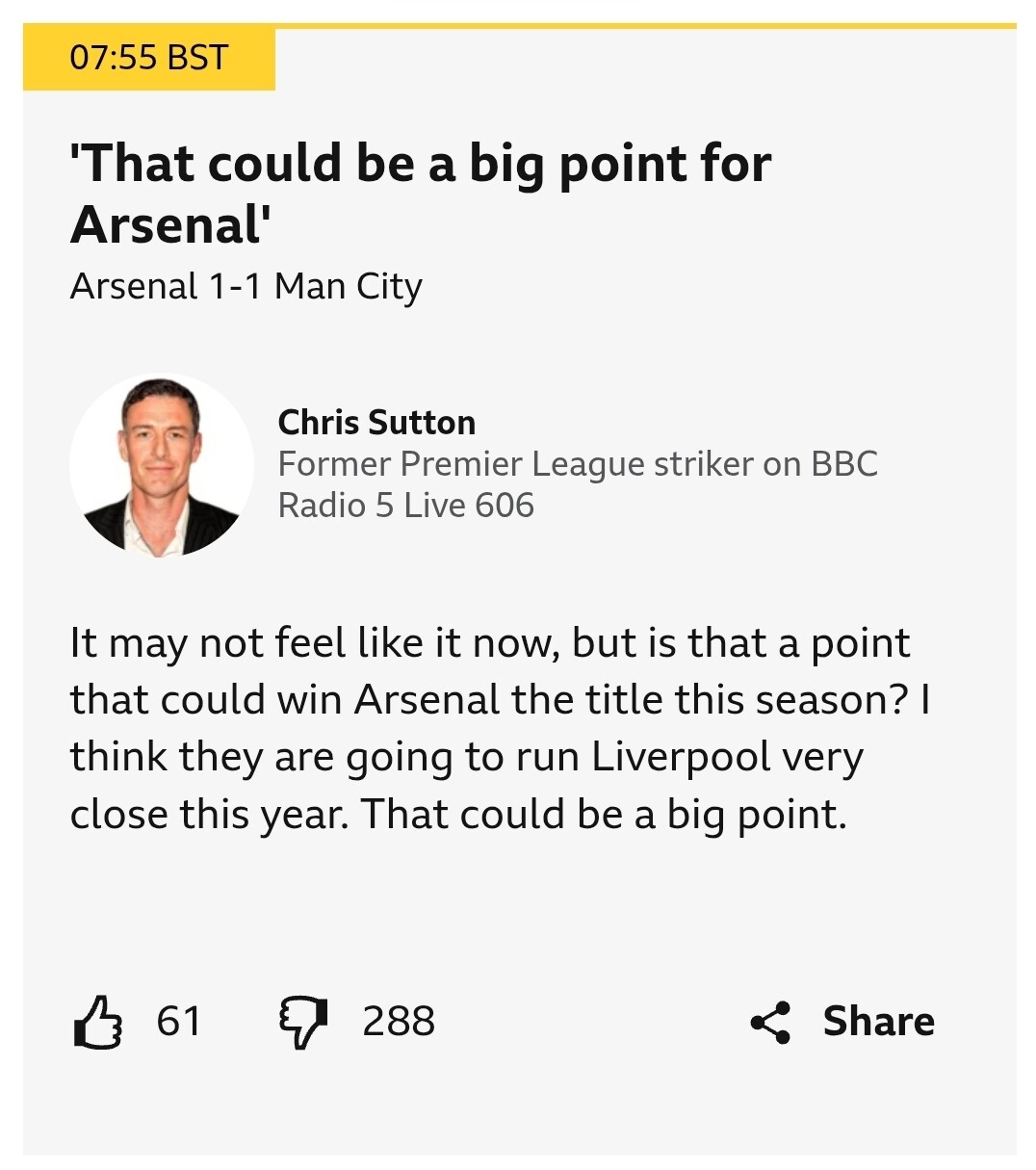
Task: Click the 288 dislikes count
Action: tap(399, 1022)
